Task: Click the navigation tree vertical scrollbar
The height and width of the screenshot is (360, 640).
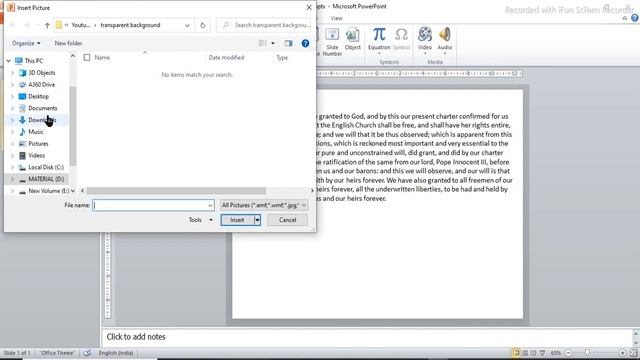Action: pos(73,126)
